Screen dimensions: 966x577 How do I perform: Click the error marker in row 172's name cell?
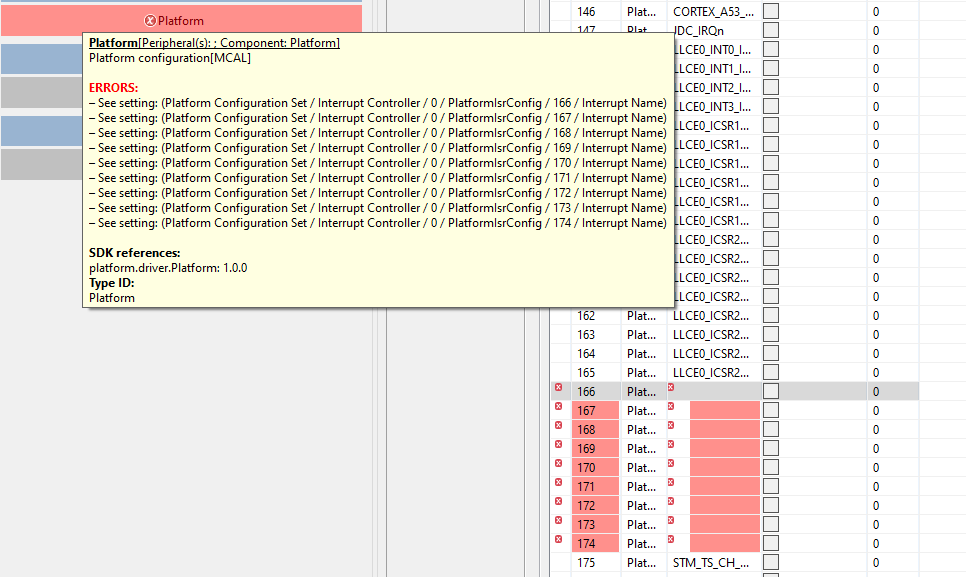670,505
